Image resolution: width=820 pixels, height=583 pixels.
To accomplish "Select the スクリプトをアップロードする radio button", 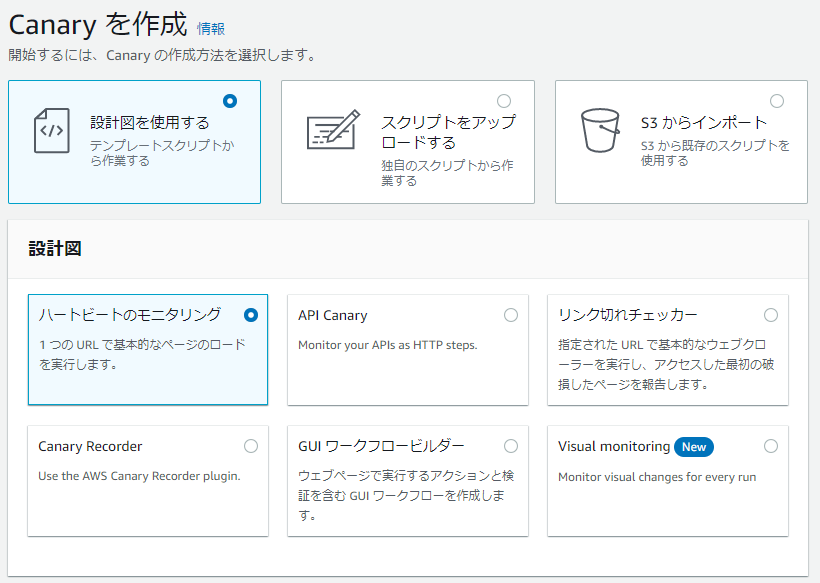I will 504,101.
